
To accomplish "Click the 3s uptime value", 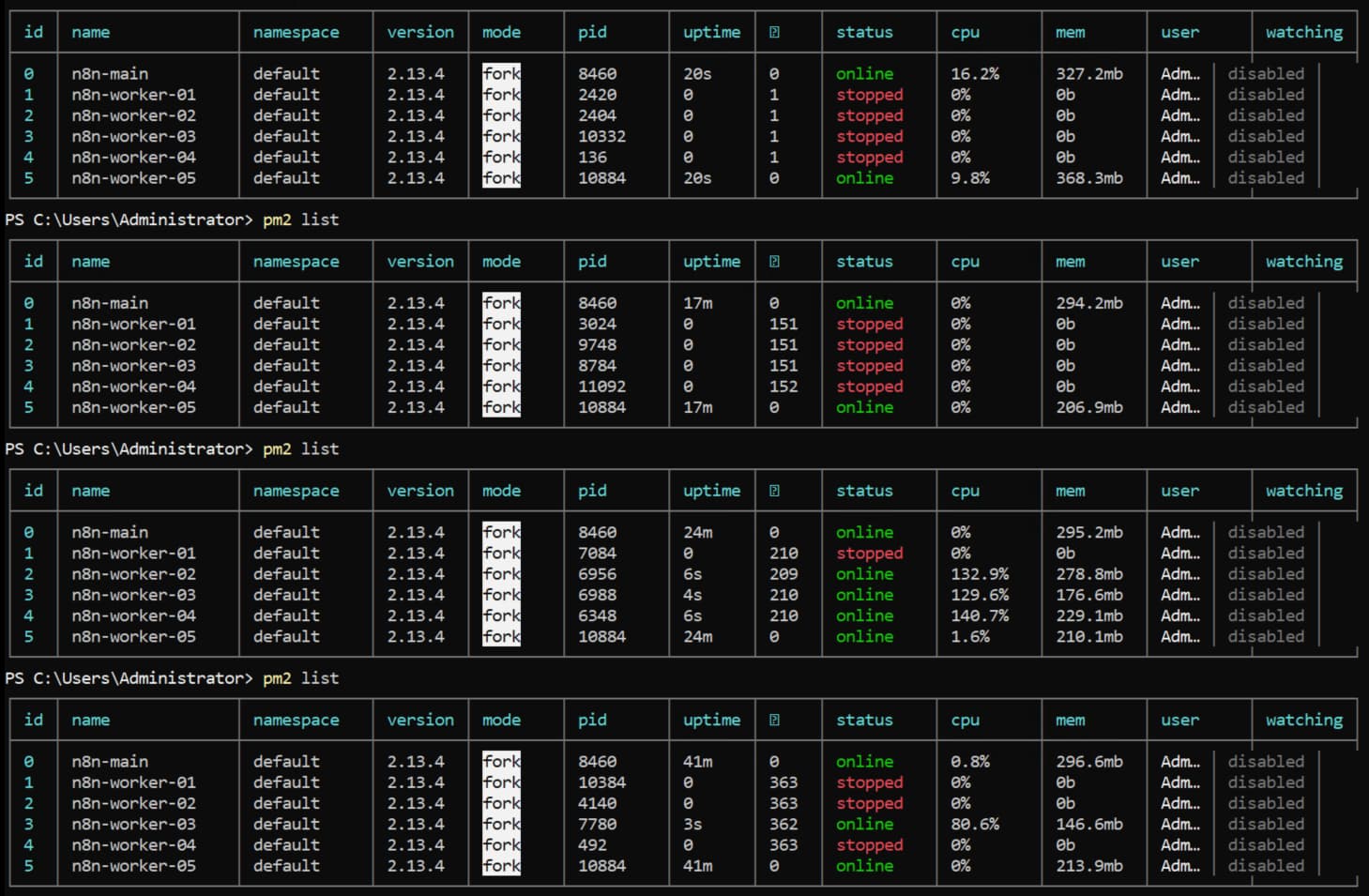I will [x=692, y=824].
